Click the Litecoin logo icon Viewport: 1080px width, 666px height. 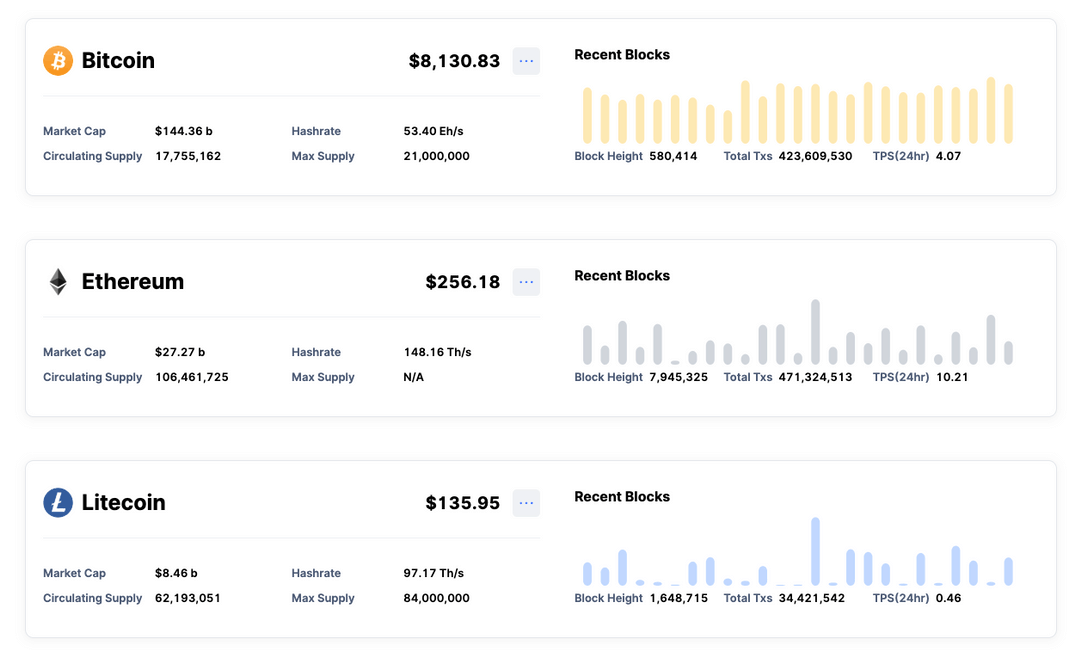pos(57,502)
